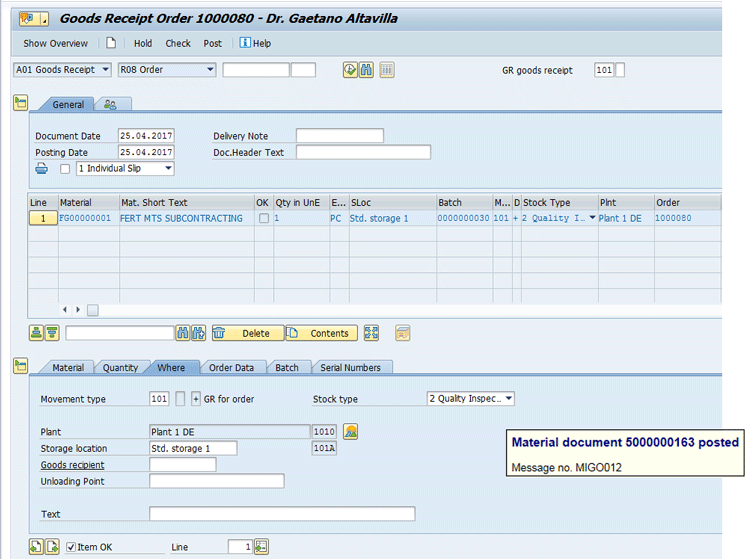Viewport: 745px width, 559px height.
Task: Switch to the Order Data tab
Action: 232,367
